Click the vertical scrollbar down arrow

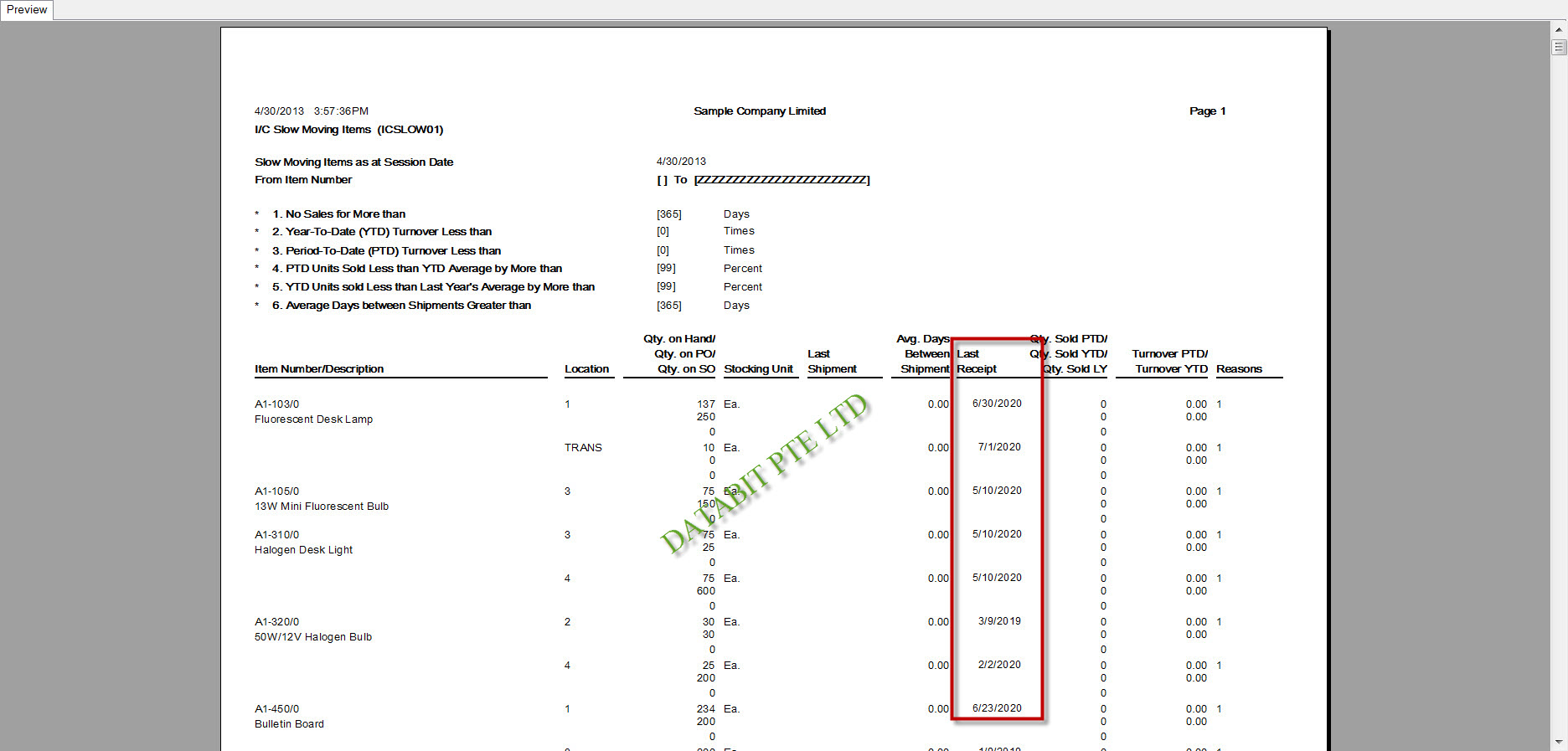click(1559, 742)
